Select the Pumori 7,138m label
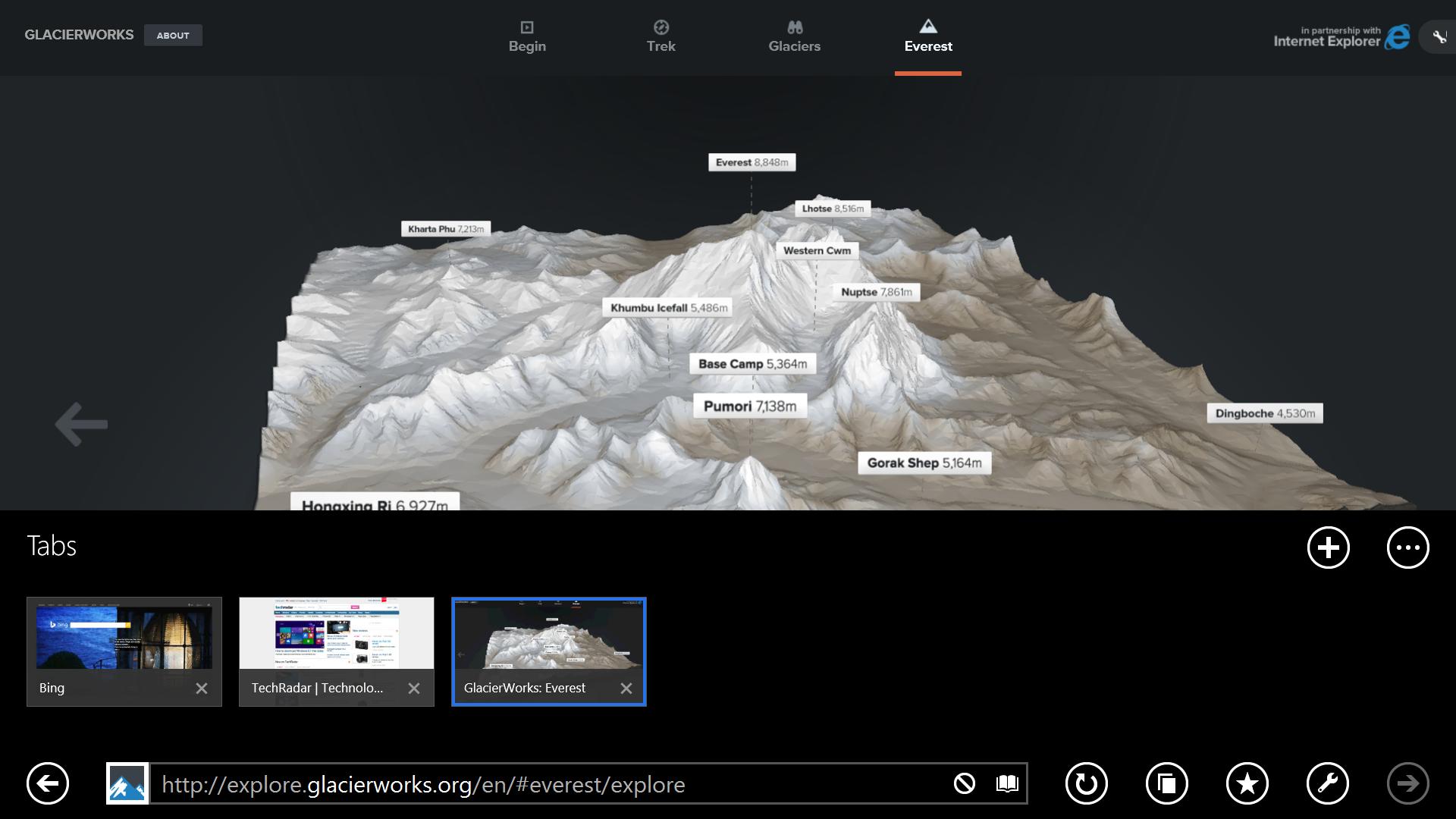 [x=750, y=406]
